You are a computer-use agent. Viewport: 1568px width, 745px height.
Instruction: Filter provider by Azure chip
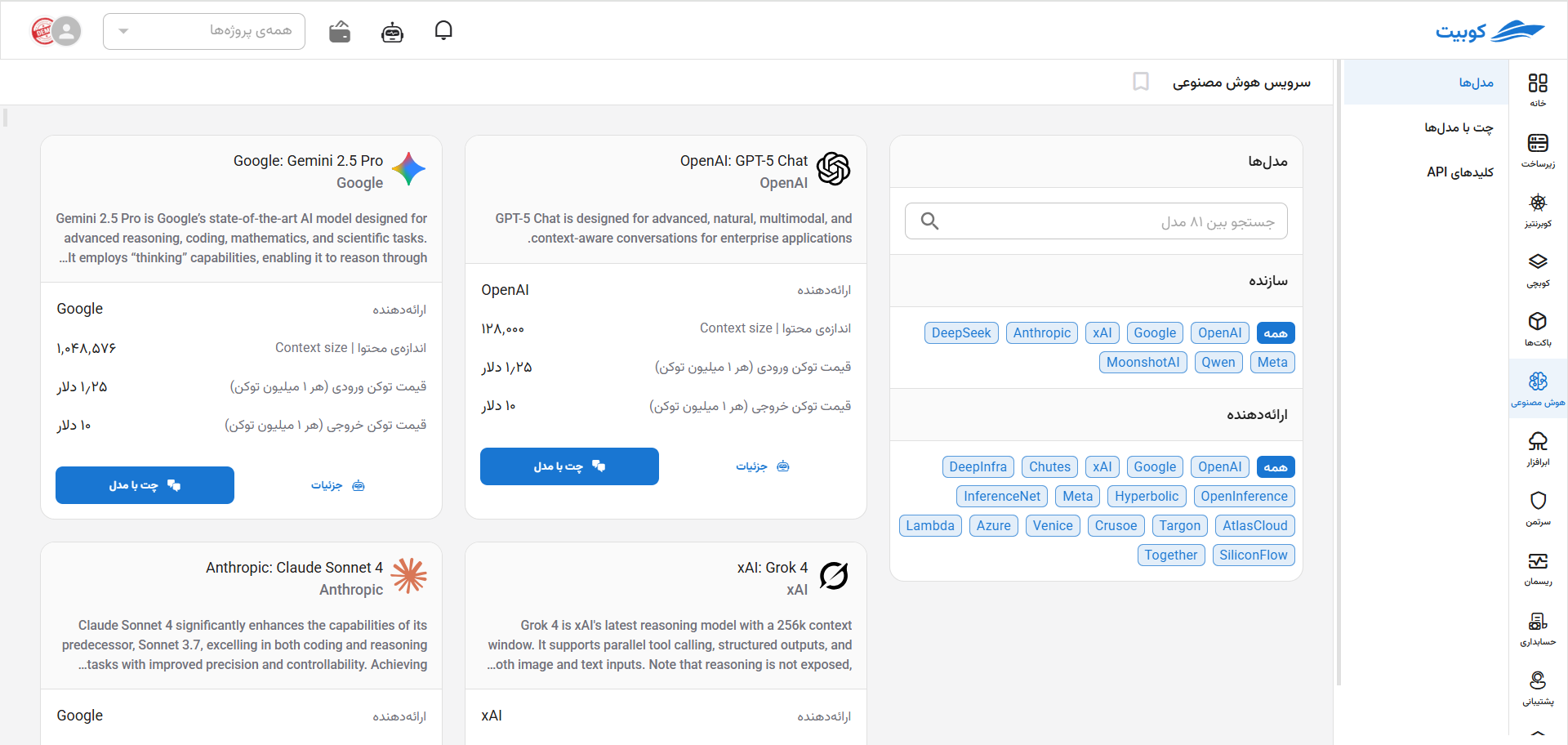pyautogui.click(x=994, y=525)
